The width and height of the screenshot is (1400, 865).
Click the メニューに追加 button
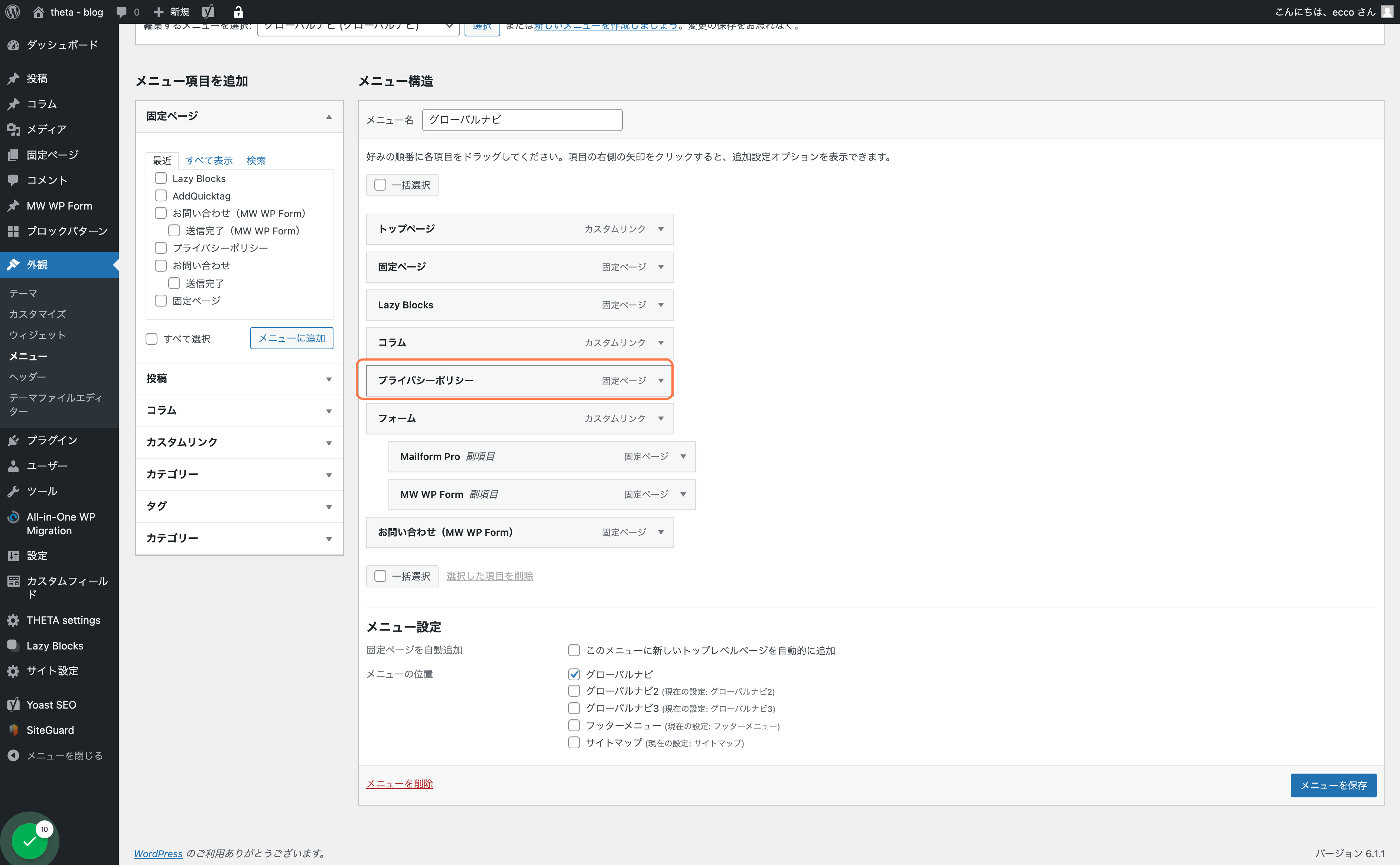(x=292, y=338)
